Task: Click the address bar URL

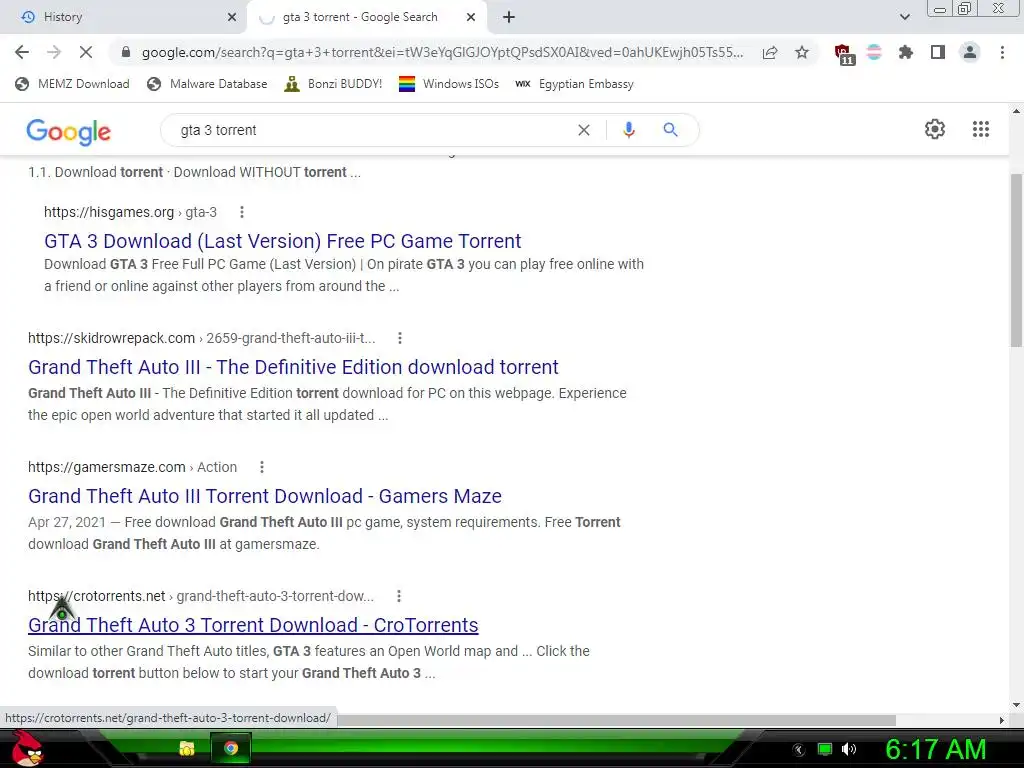Action: point(442,52)
